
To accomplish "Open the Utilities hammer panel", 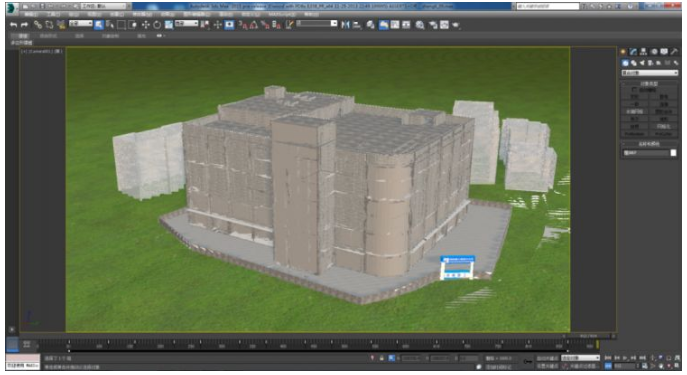I will coord(674,52).
